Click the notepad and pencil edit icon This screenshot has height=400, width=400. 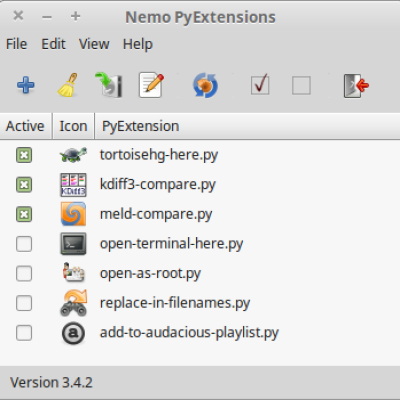pyautogui.click(x=152, y=85)
